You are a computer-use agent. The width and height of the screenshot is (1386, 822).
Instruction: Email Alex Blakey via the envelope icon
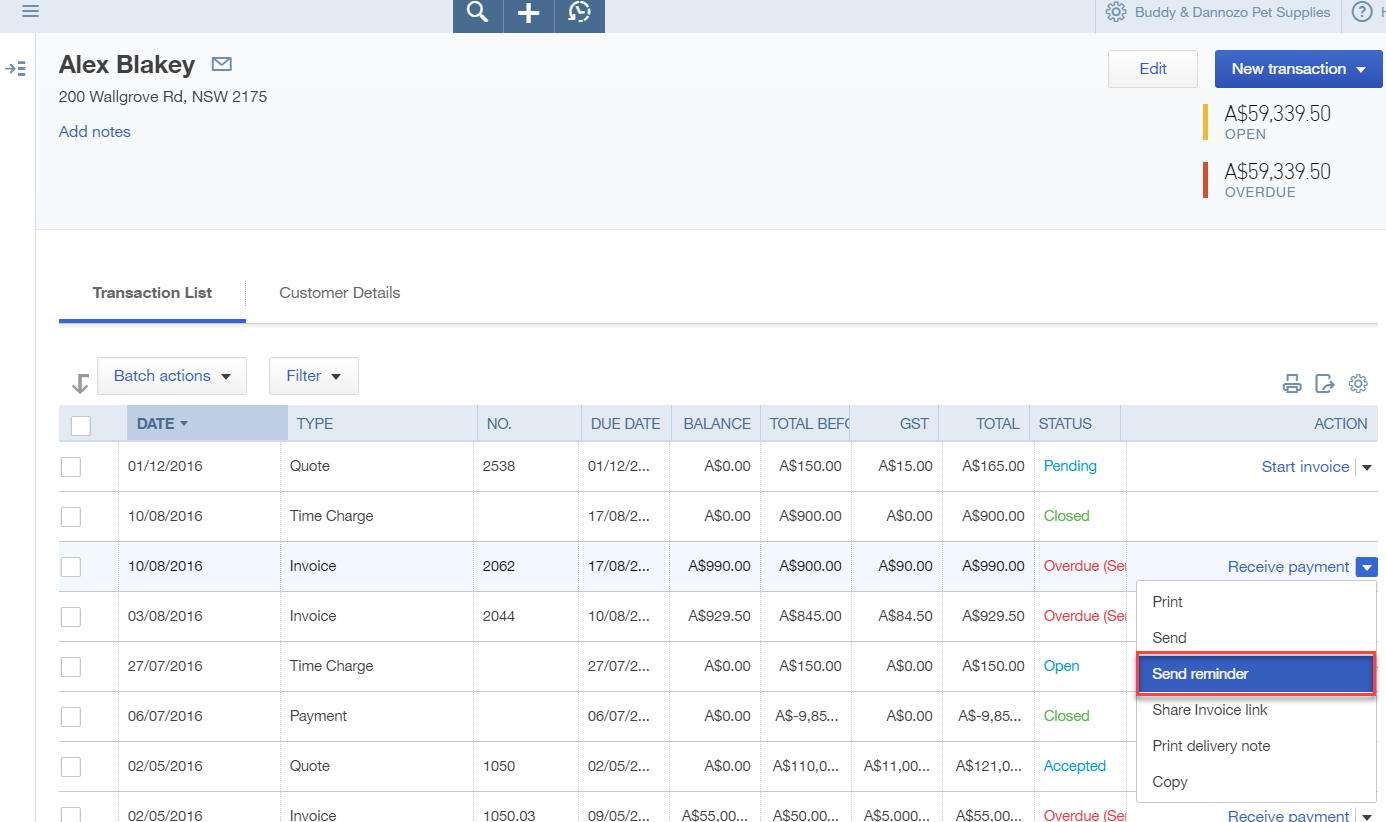[221, 63]
